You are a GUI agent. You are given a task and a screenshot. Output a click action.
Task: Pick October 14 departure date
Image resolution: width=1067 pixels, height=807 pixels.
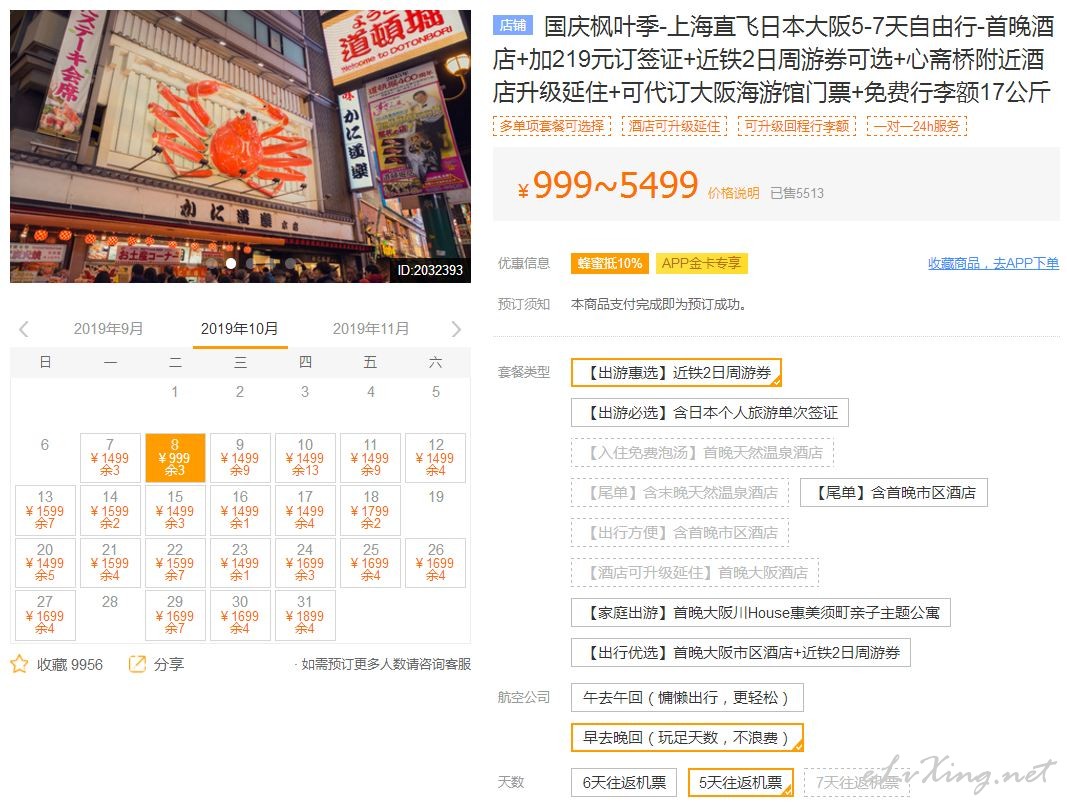tap(110, 510)
